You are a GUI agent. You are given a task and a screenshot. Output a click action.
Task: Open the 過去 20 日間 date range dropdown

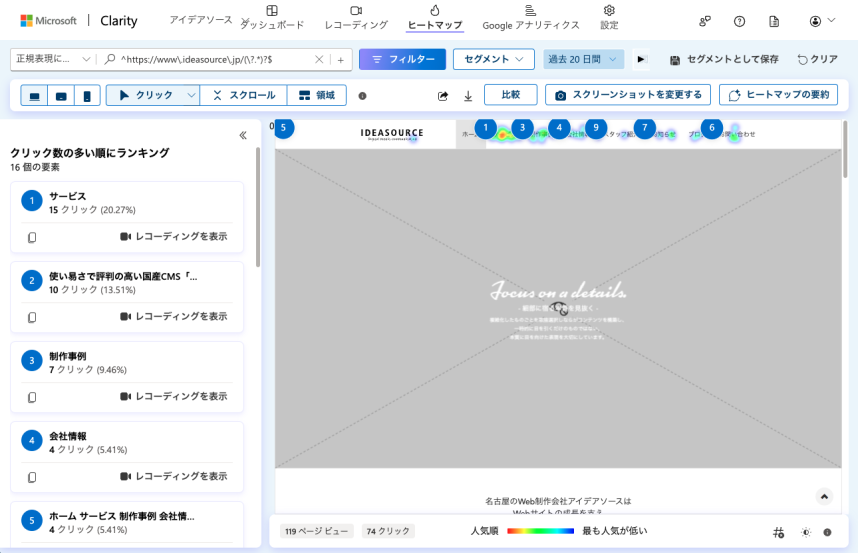tap(583, 59)
